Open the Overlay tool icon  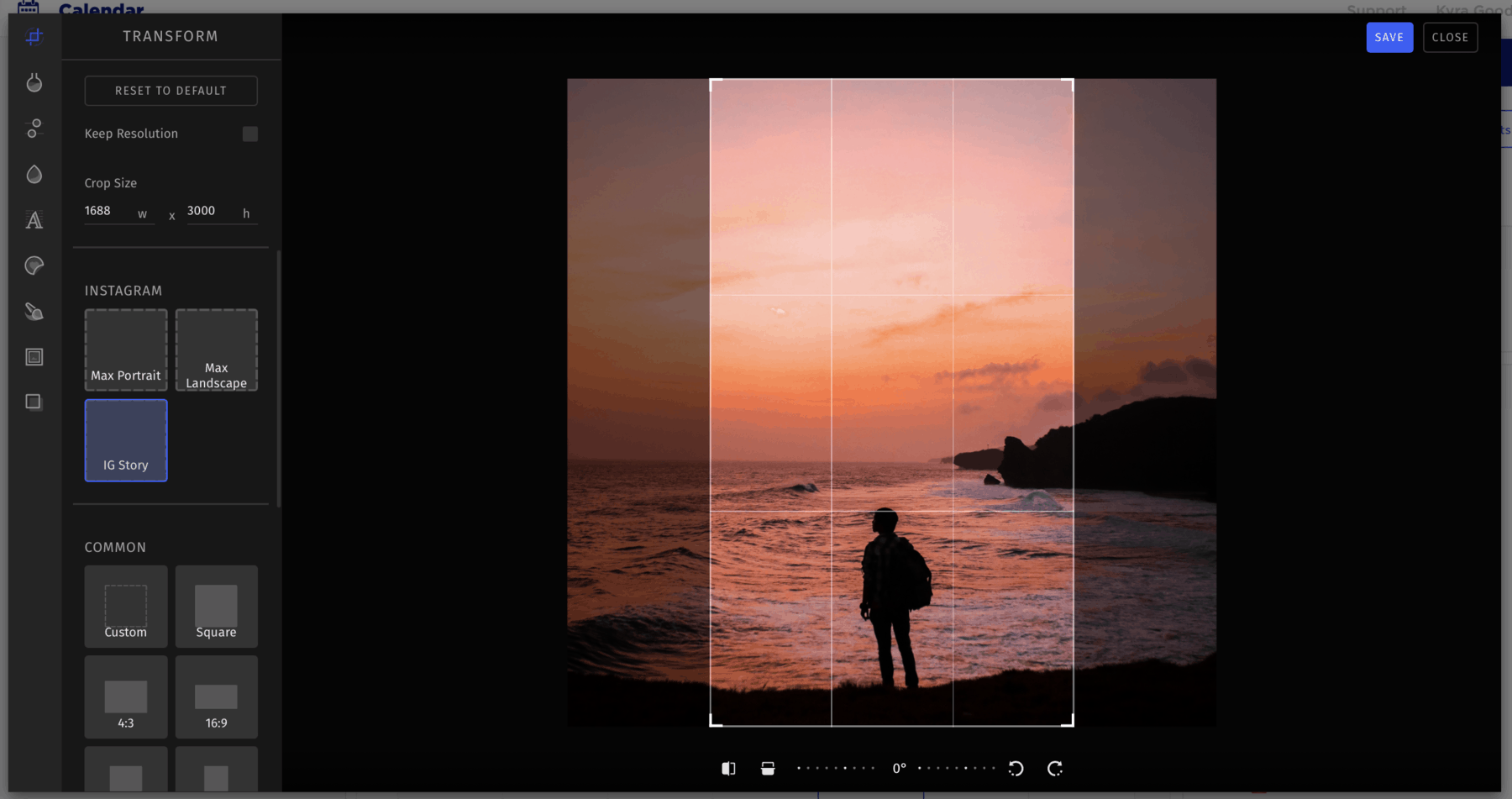tap(34, 402)
